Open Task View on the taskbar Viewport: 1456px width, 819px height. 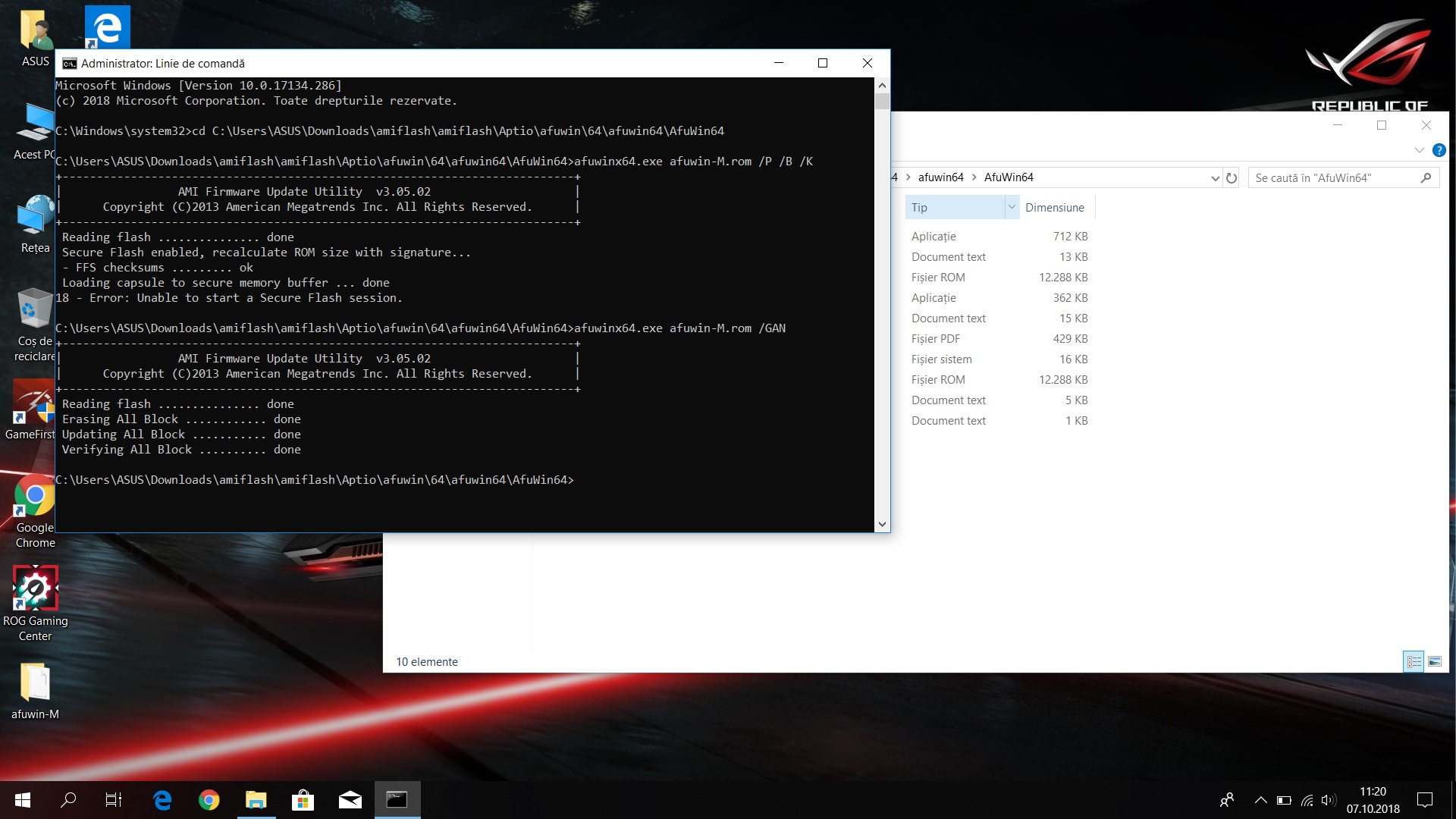pos(114,800)
